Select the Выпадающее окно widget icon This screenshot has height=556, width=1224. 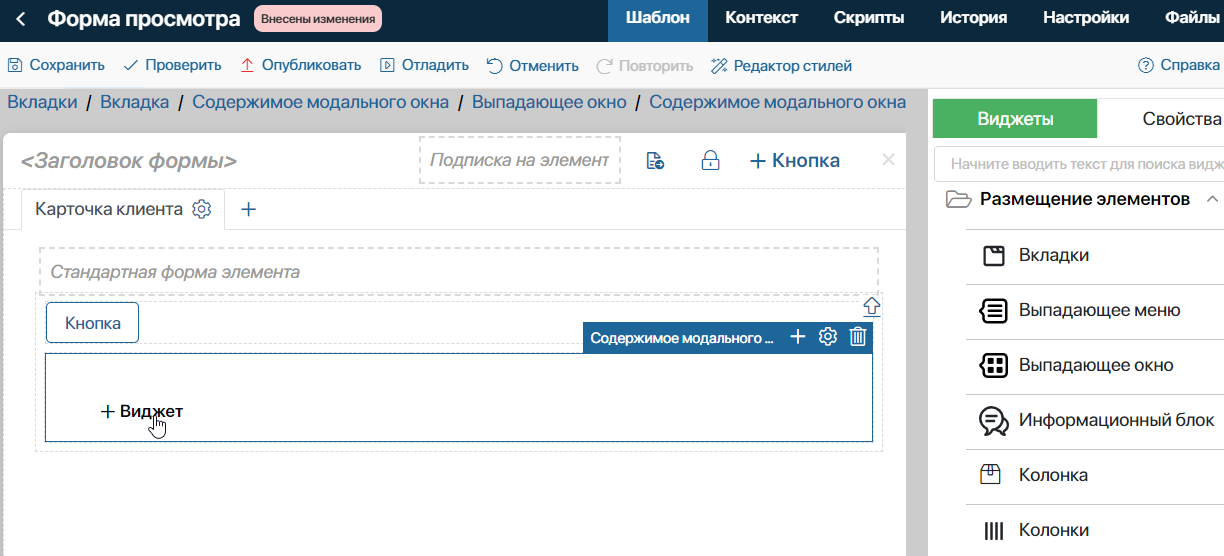coord(993,365)
